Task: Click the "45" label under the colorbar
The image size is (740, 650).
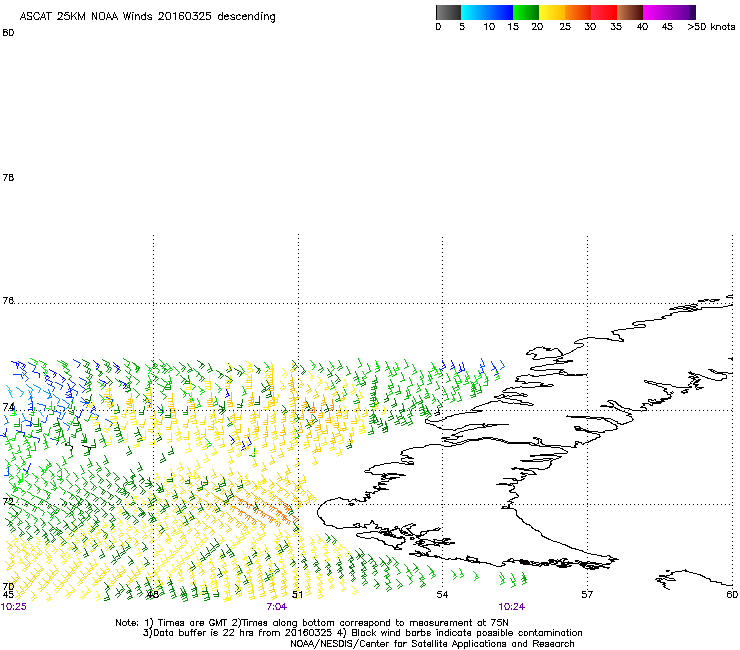Action: pyautogui.click(x=667, y=27)
